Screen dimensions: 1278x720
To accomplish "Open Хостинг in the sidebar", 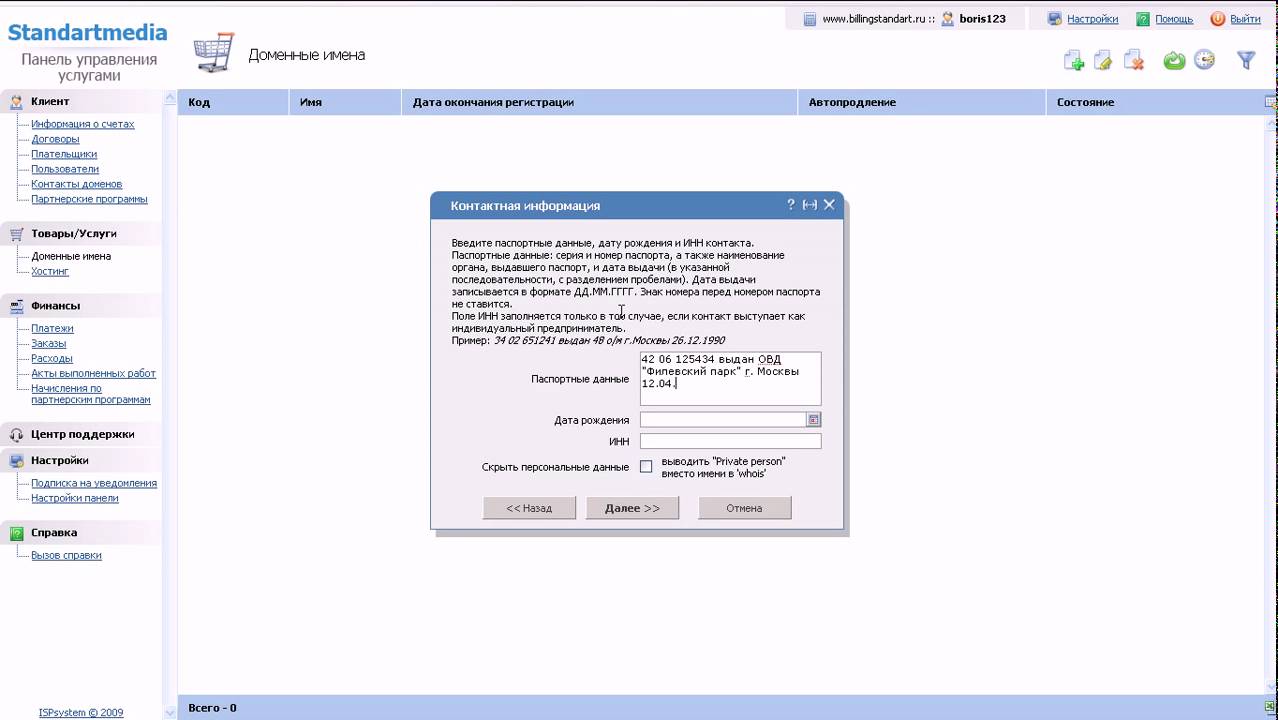I will (x=50, y=271).
